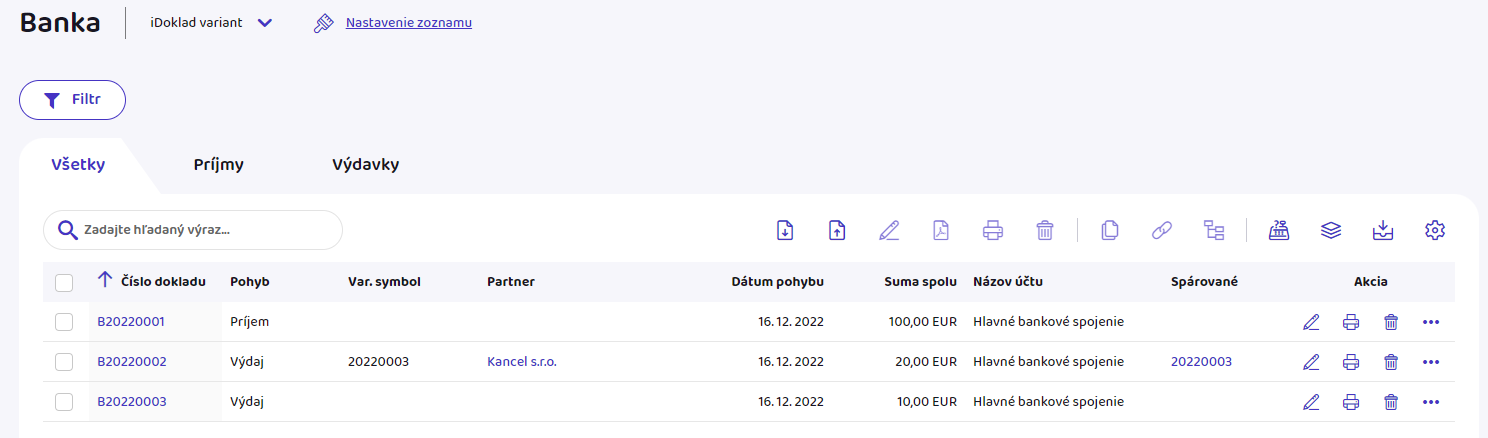Tick the checkbox next to B20220002

coord(64,362)
